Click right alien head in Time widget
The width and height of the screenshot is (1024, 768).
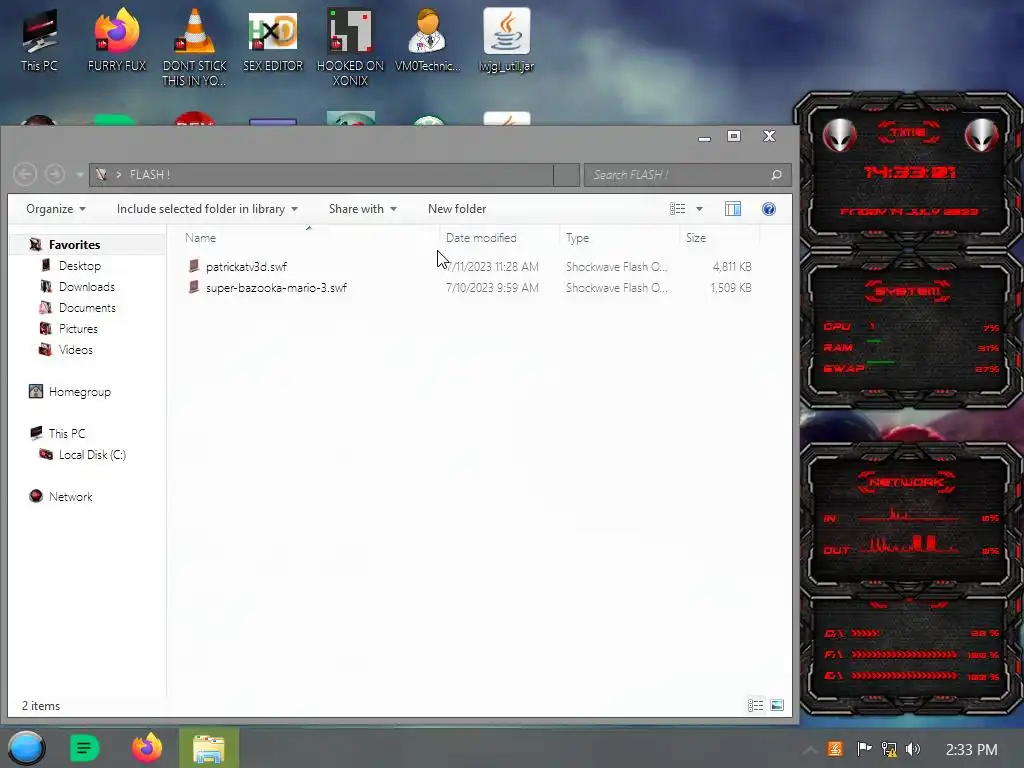pos(982,135)
